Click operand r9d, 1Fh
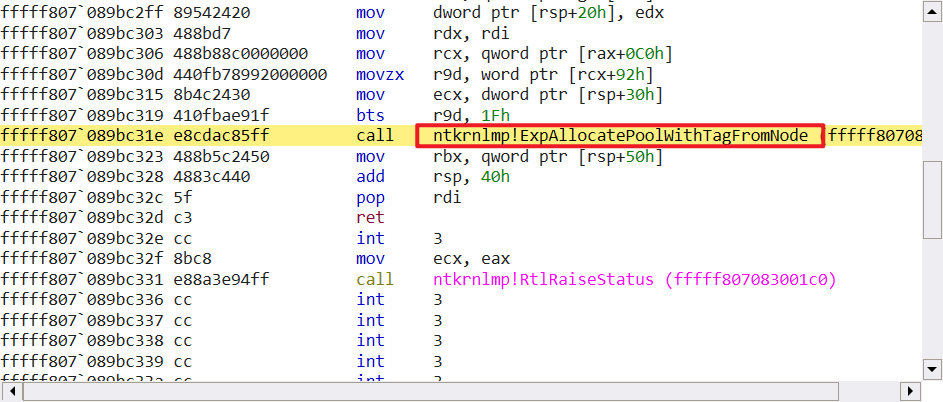The height and width of the screenshot is (402, 943). [472, 115]
